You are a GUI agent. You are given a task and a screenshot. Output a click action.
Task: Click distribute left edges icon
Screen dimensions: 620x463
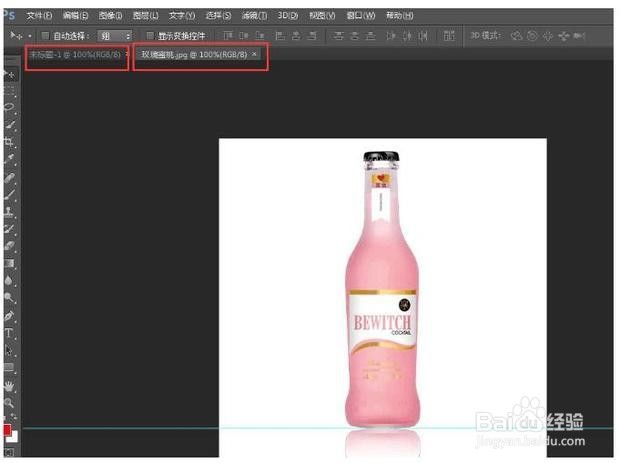[391, 36]
